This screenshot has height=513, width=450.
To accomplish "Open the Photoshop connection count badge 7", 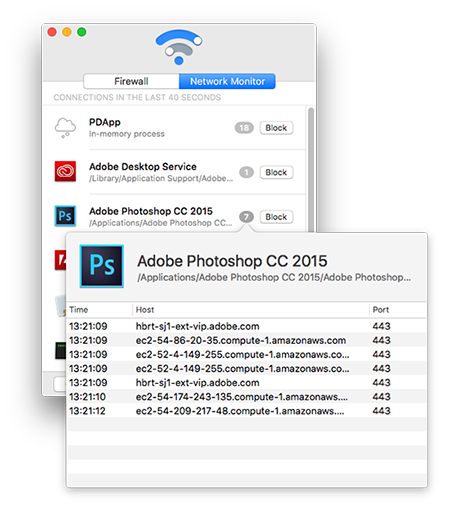I will click(246, 217).
